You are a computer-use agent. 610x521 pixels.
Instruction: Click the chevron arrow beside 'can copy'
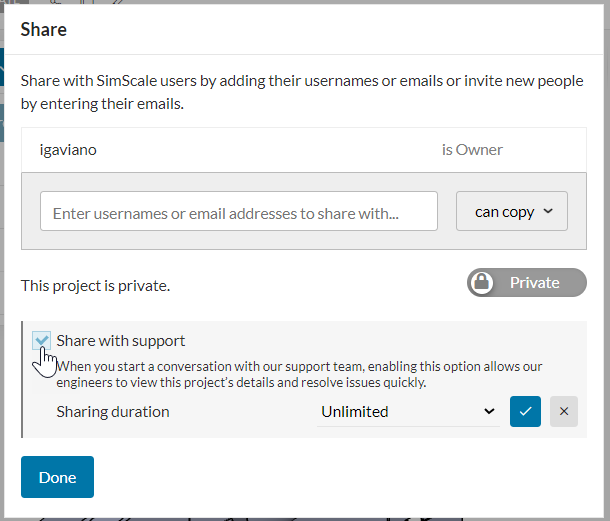pyautogui.click(x=549, y=211)
